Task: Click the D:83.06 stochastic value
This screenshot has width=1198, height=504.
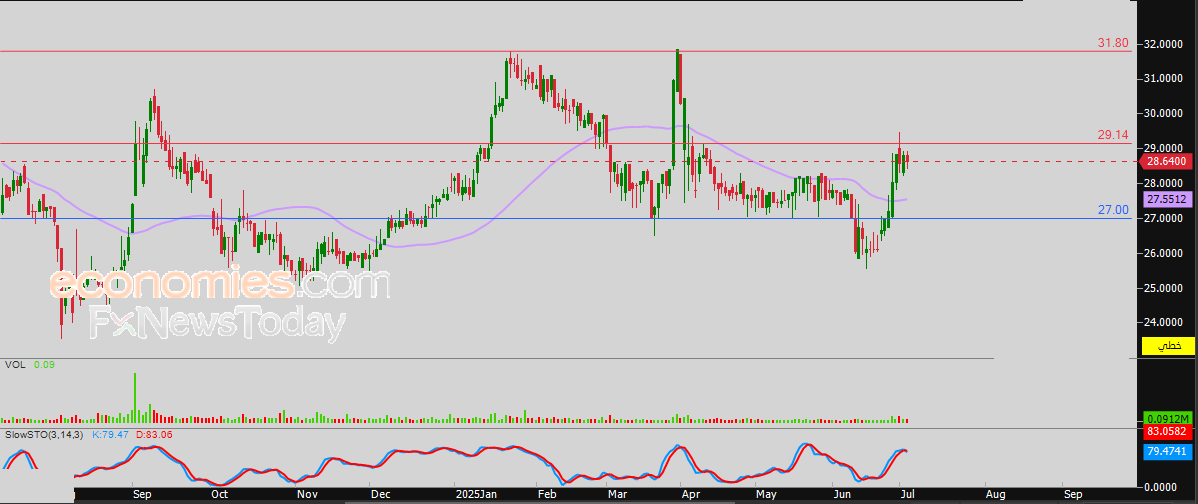Action: point(155,435)
